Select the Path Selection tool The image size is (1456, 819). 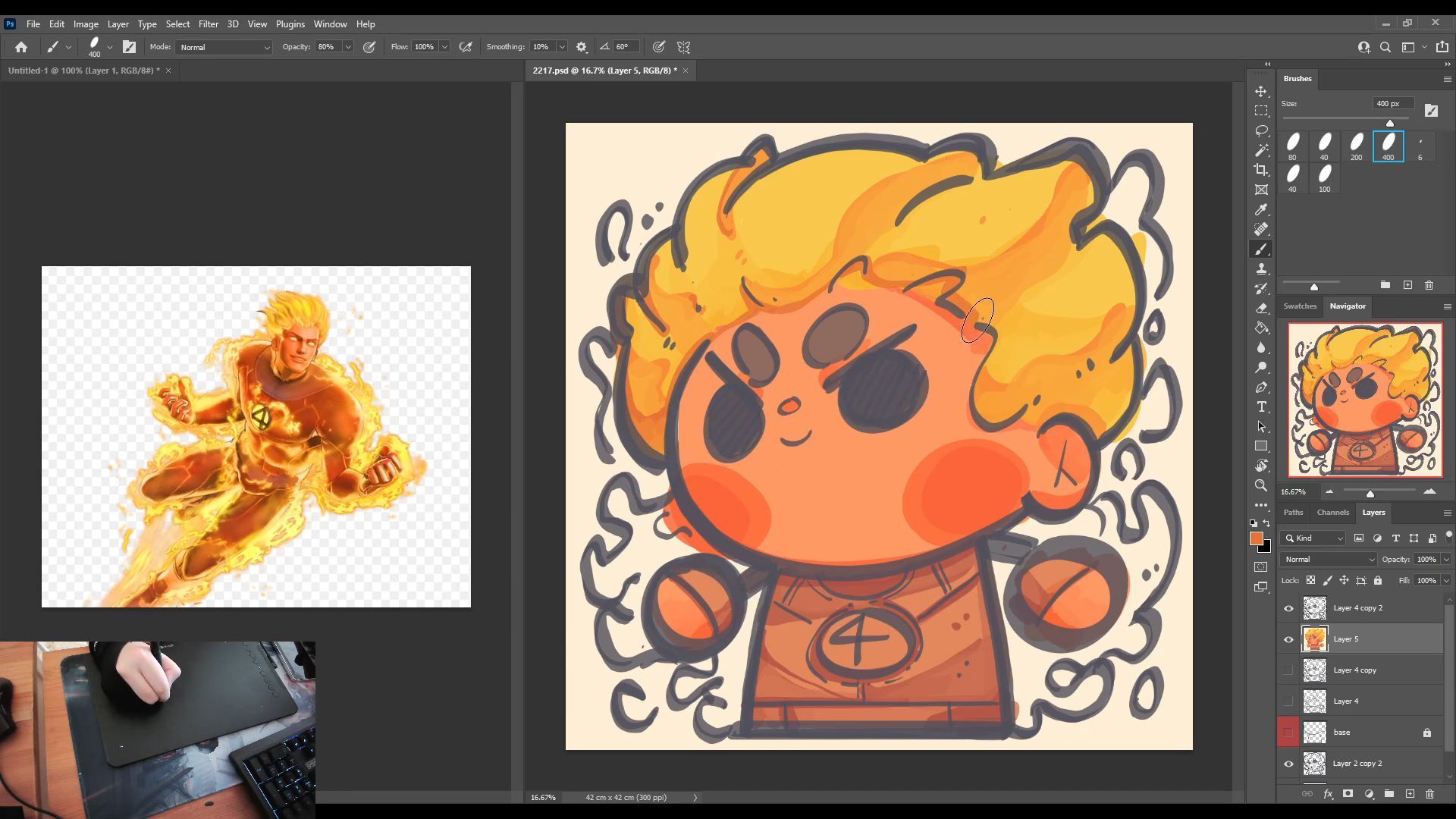(1261, 426)
